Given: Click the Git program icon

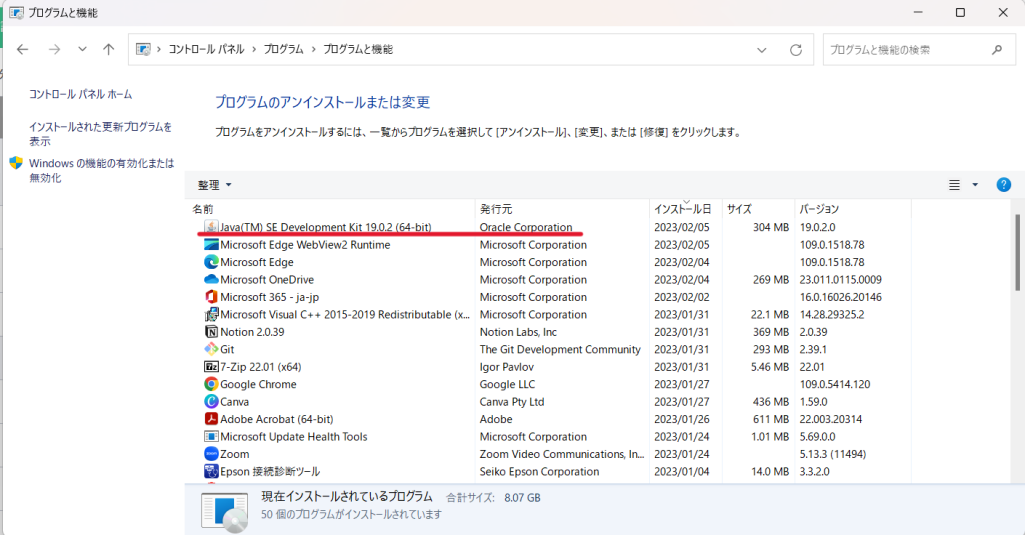Looking at the screenshot, I should [211, 349].
